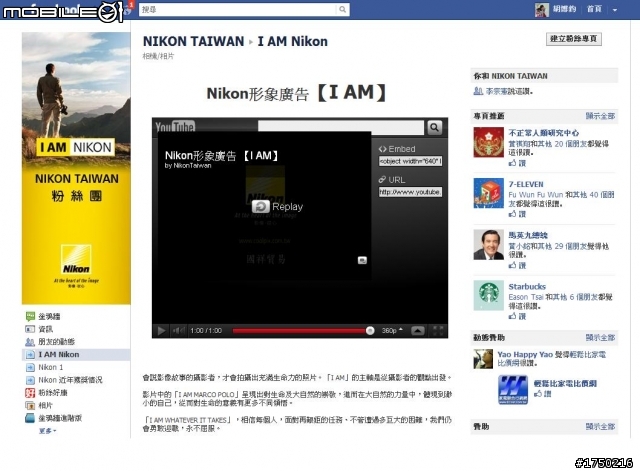The image size is (640, 471).
Task: Click the wall icon at sidebar top
Action: [x=30, y=316]
